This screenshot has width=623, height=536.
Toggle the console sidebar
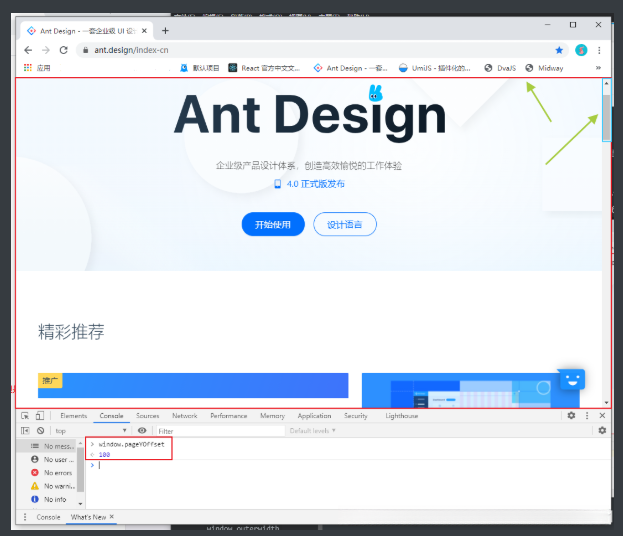[x=25, y=431]
